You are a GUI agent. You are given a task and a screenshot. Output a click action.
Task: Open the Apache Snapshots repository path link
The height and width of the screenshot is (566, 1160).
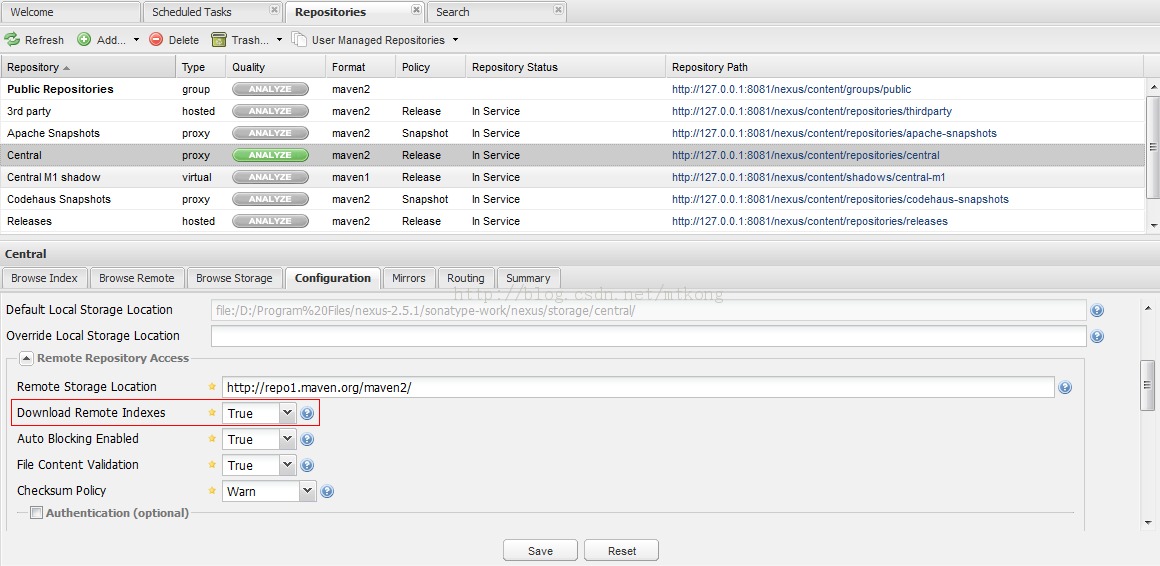click(x=834, y=133)
